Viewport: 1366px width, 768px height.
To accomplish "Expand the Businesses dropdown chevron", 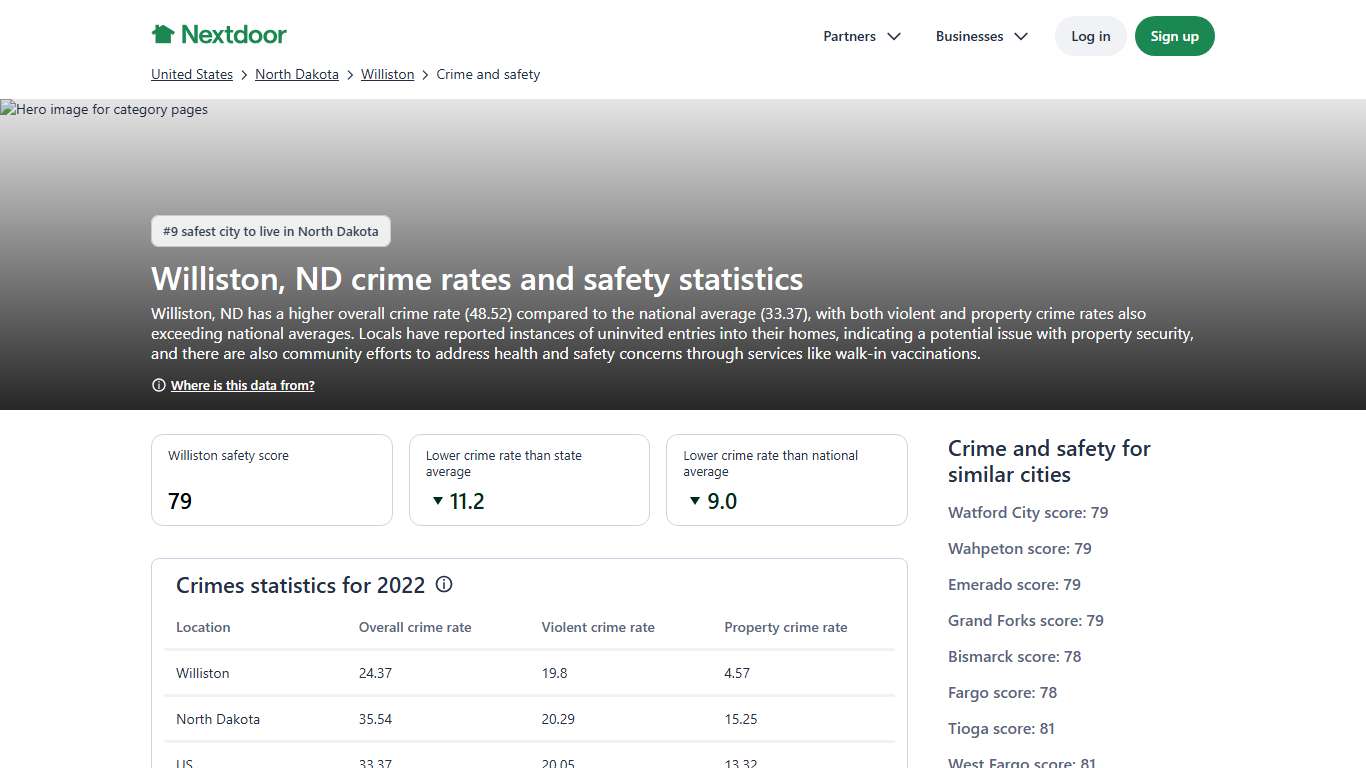I will [x=1020, y=36].
